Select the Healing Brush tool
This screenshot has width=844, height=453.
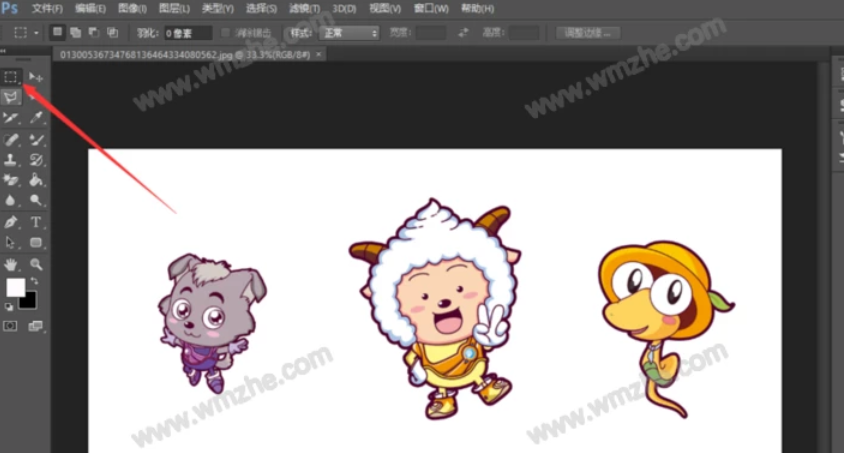click(x=11, y=140)
